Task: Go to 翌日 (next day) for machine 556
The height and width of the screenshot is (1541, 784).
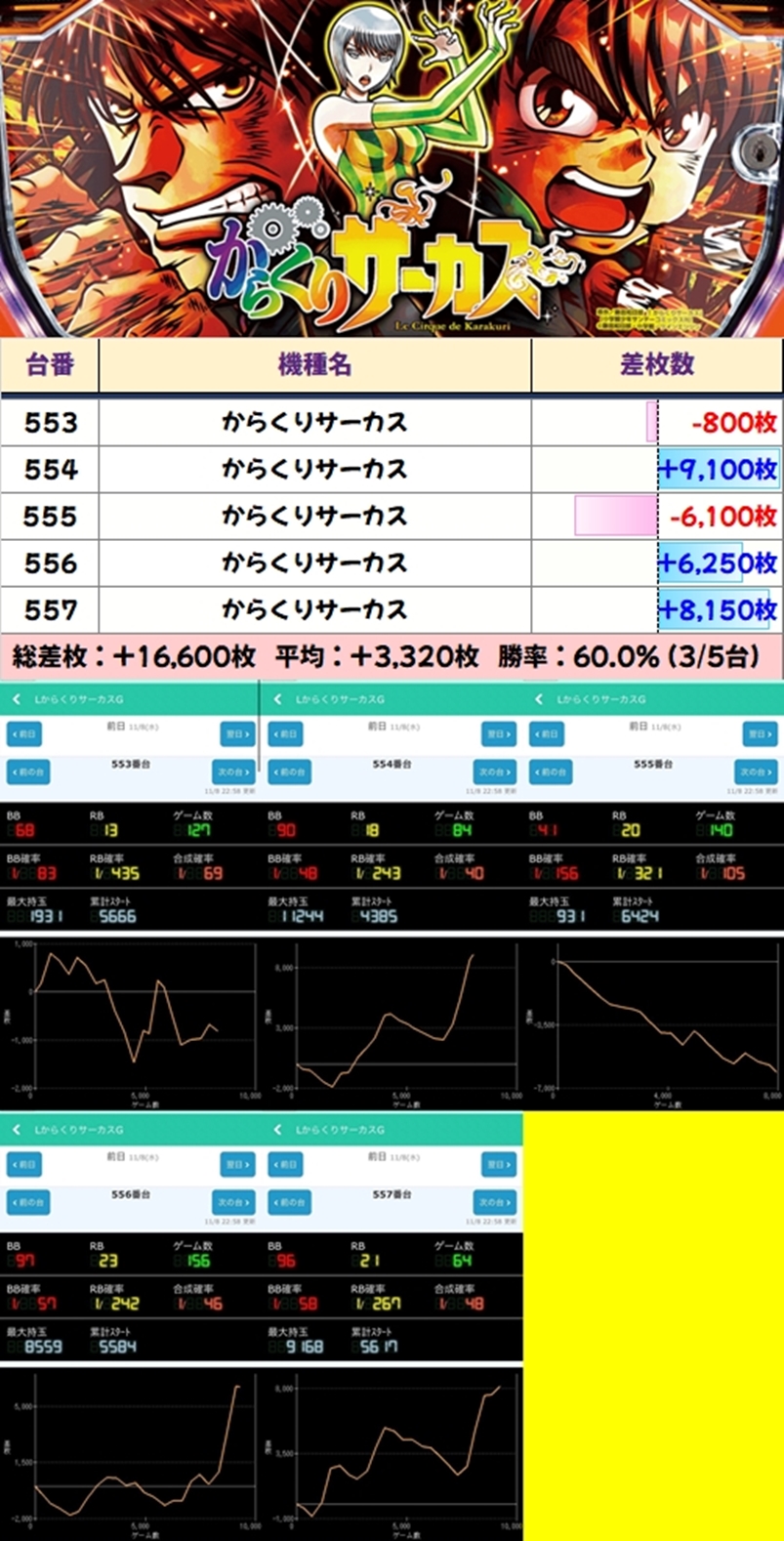Action: point(237,1164)
